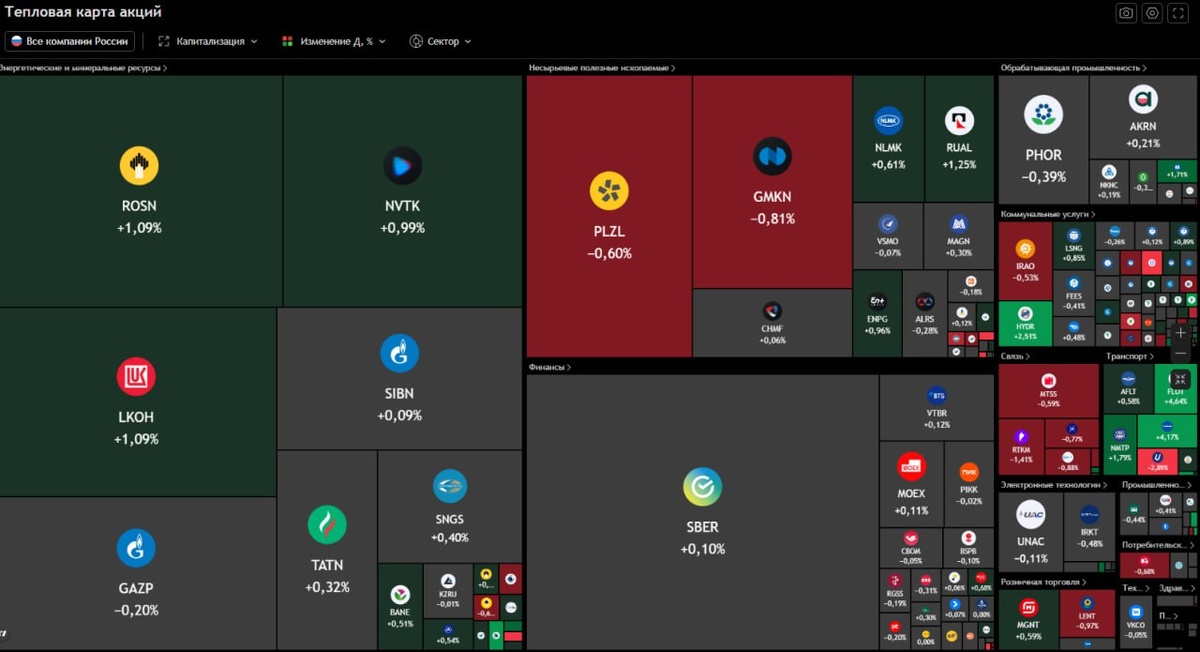Expand the Электронные технологии sector
The width and height of the screenshot is (1200, 652).
tap(1054, 484)
